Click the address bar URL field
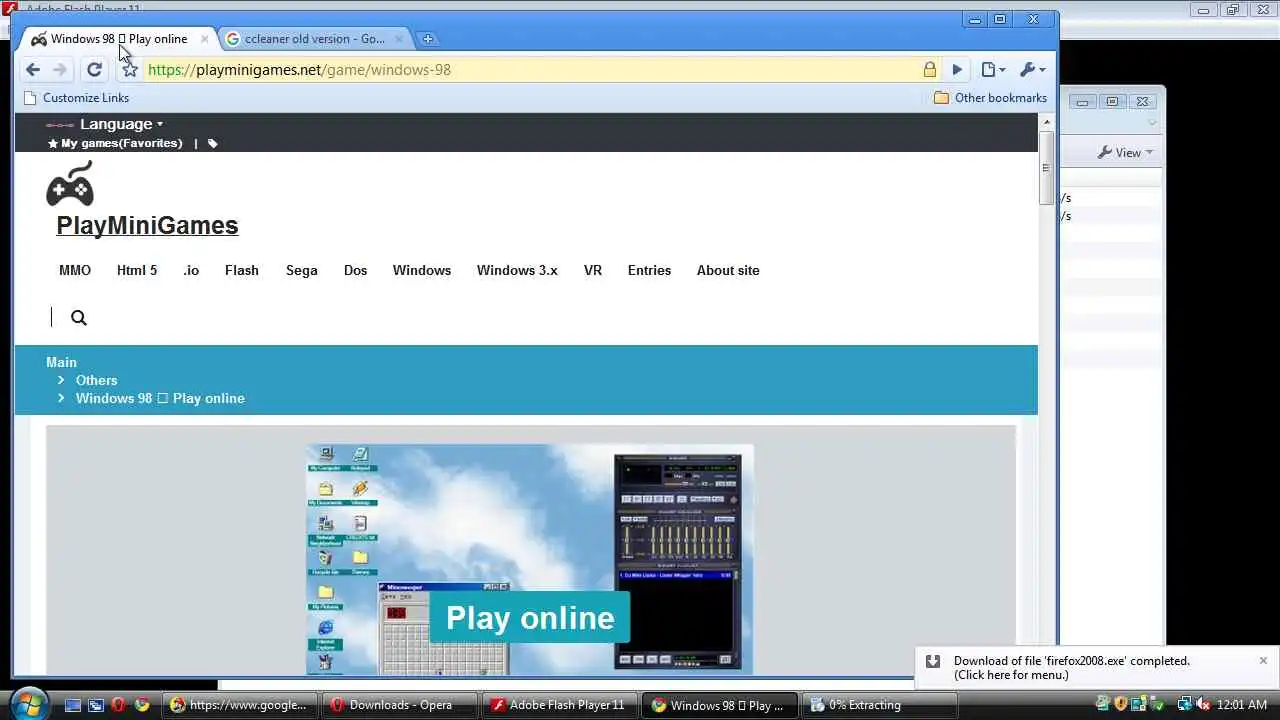Screen dimensions: 1280x720 530,69
